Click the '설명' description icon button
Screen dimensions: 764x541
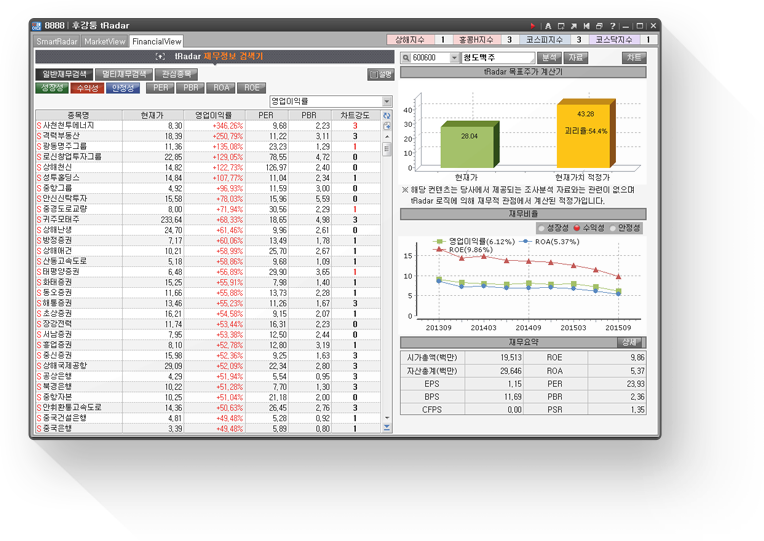[379, 74]
